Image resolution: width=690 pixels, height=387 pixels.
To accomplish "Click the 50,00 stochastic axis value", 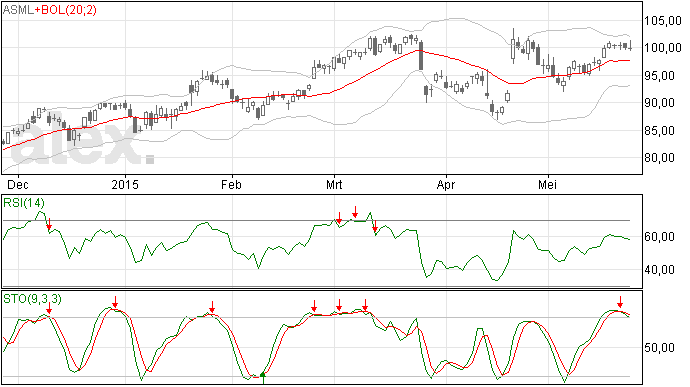I will pyautogui.click(x=659, y=348).
